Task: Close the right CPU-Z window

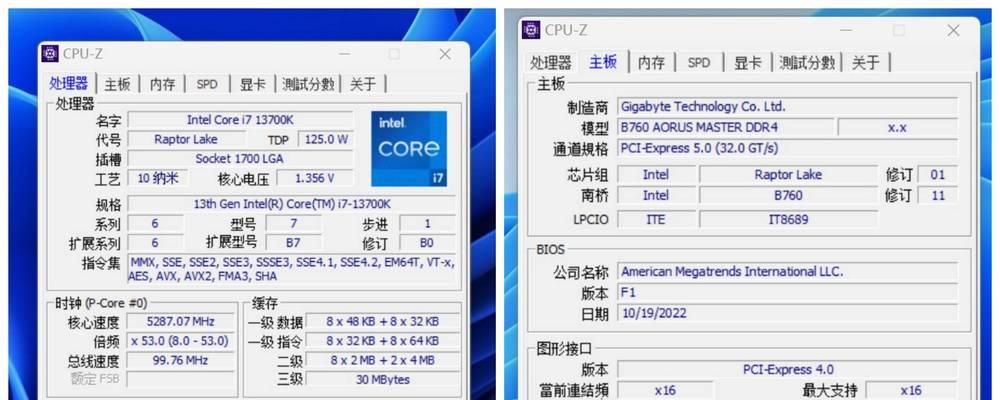Action: click(953, 30)
